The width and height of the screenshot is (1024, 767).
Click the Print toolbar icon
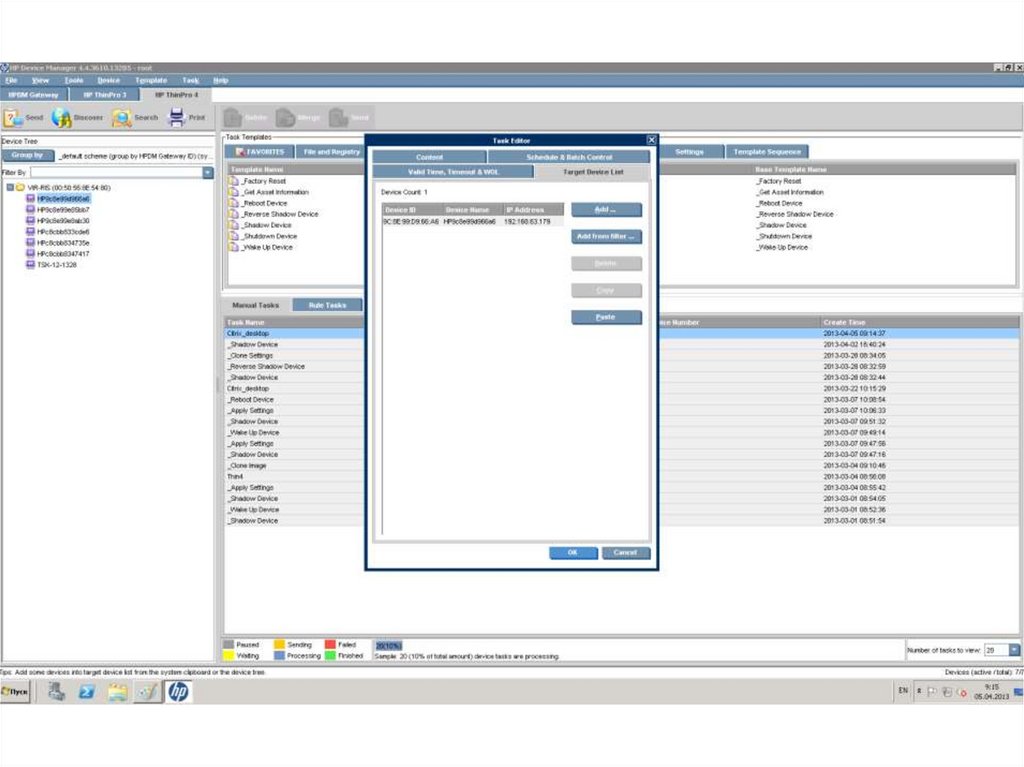(x=176, y=118)
